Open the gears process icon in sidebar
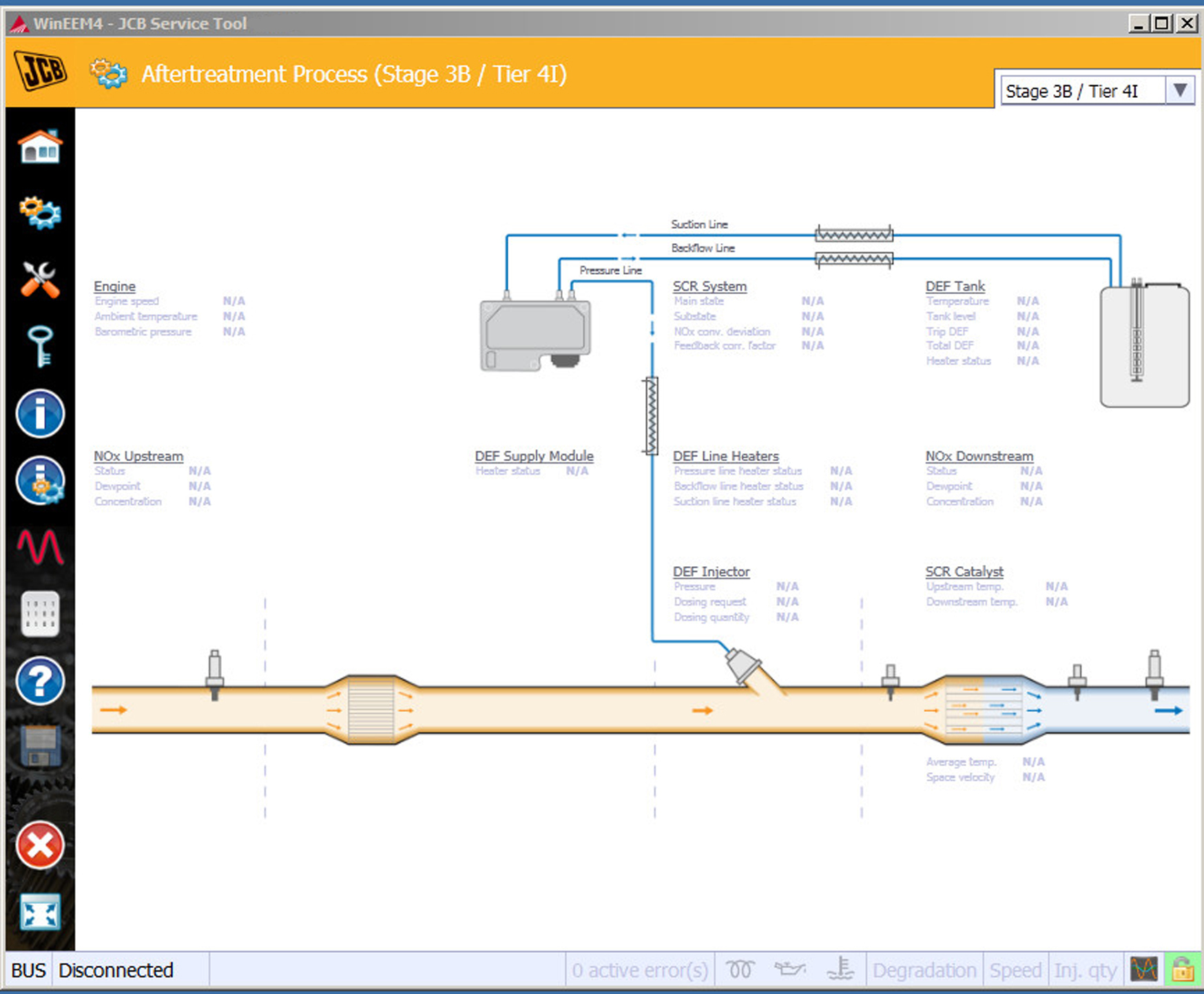1204x994 pixels. tap(40, 213)
